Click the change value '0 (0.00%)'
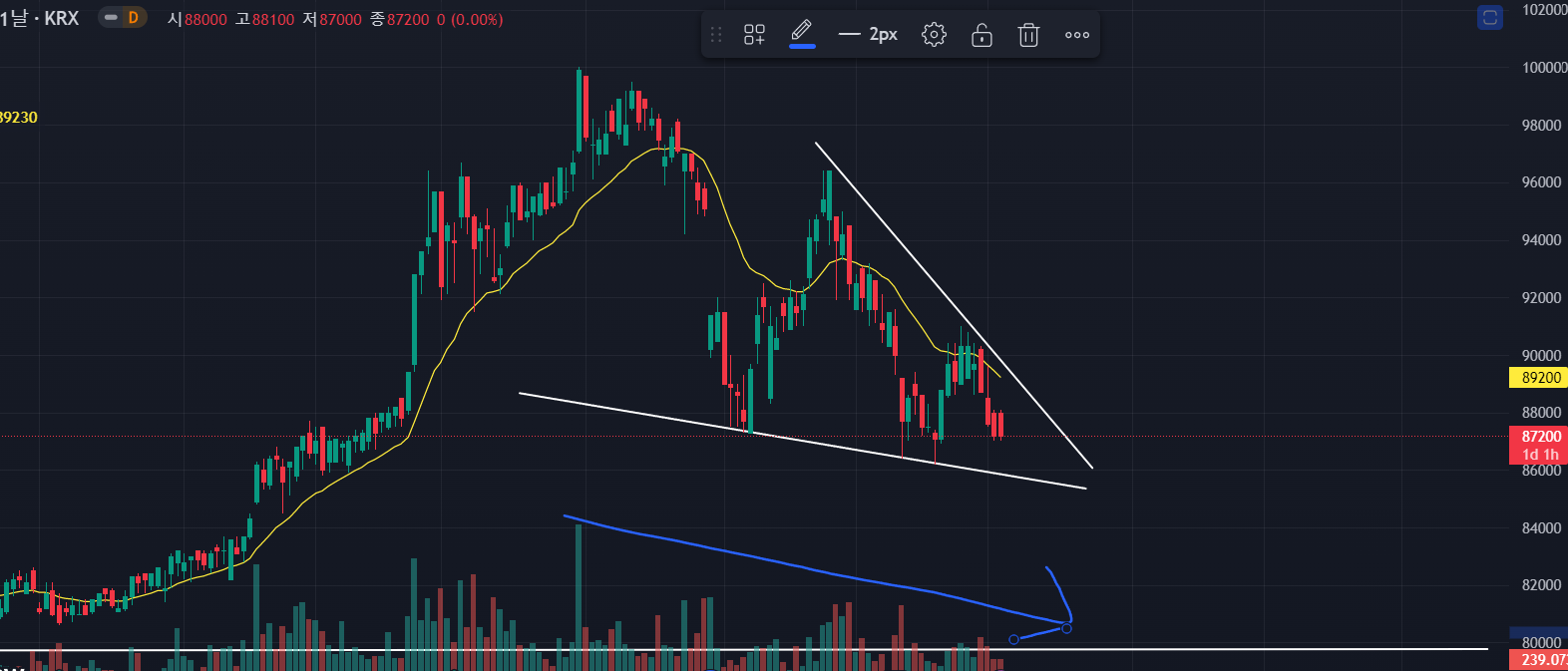The image size is (1568, 671). pyautogui.click(x=469, y=19)
